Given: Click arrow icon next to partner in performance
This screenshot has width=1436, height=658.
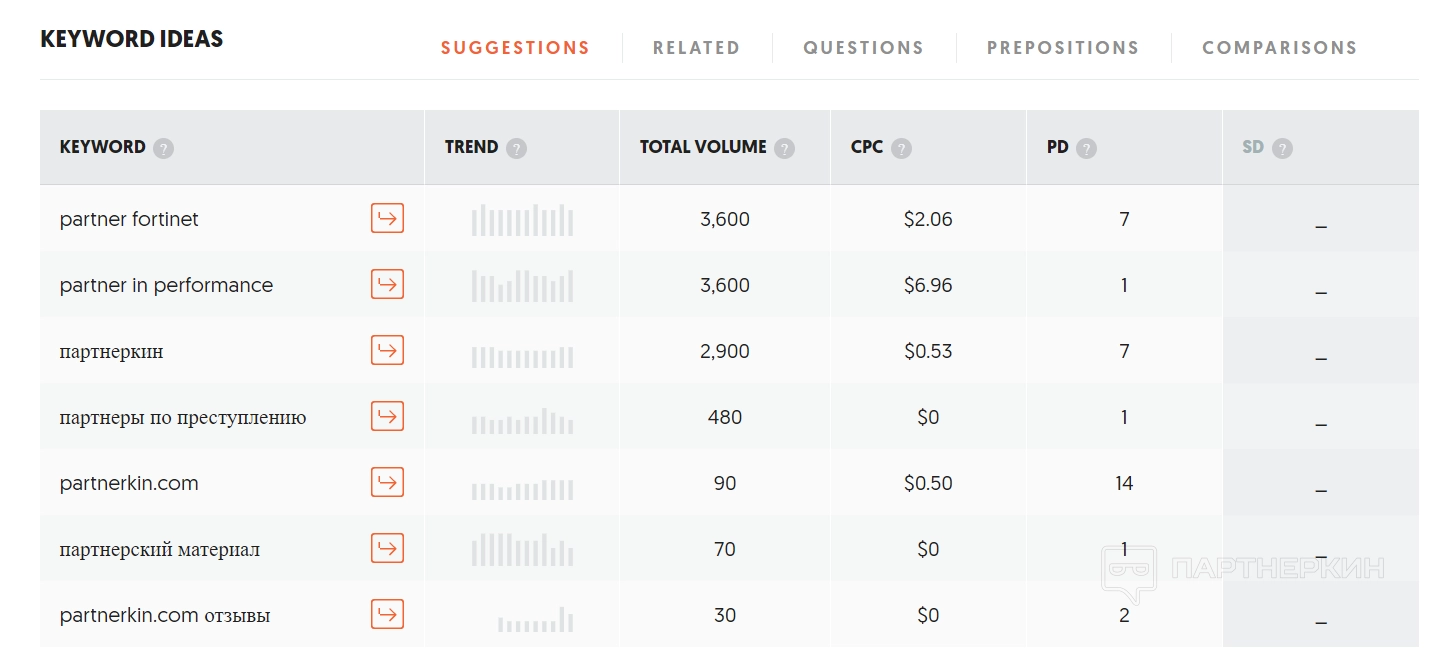Looking at the screenshot, I should [x=387, y=284].
